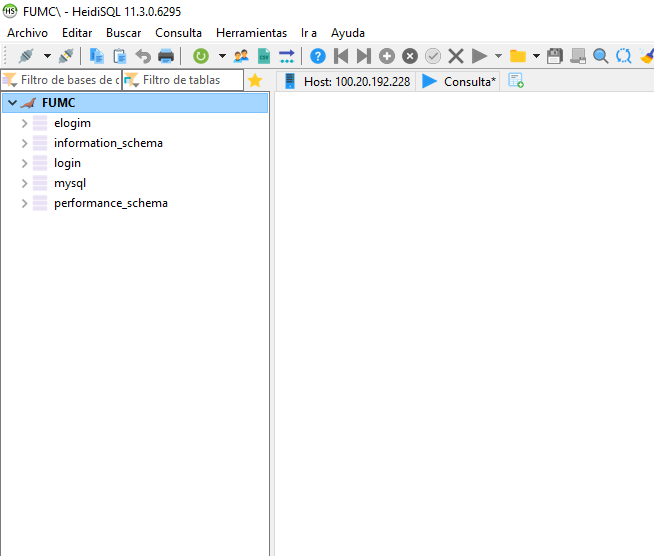Image resolution: width=654 pixels, height=556 pixels.
Task: Click the print icon
Action: (166, 56)
